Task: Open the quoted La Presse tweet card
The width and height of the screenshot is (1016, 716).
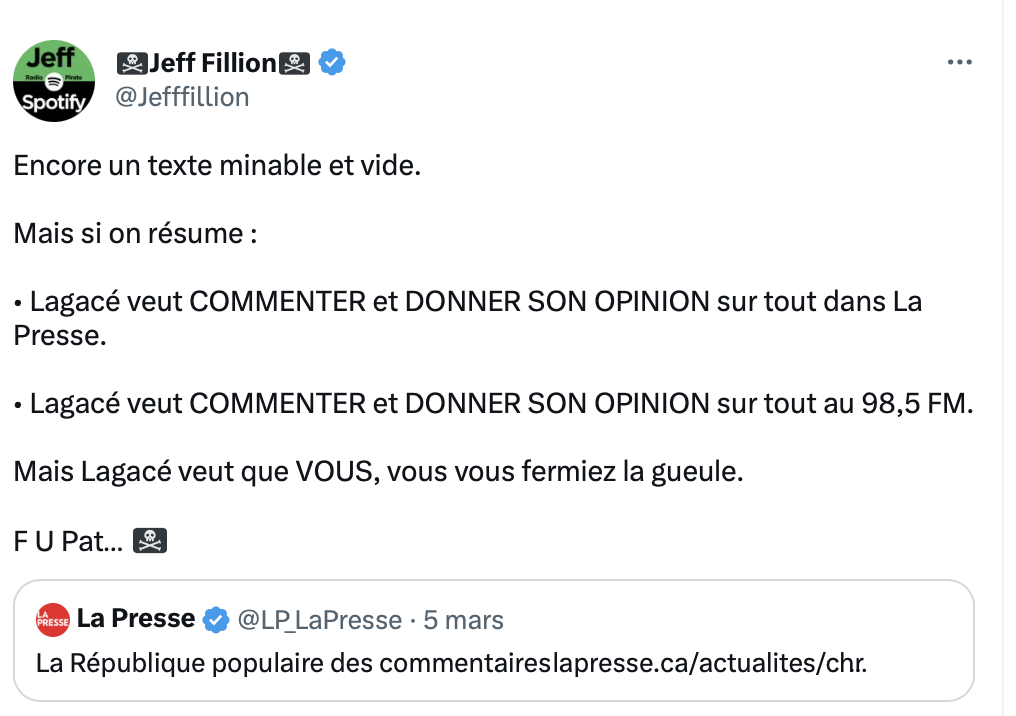Action: click(494, 640)
